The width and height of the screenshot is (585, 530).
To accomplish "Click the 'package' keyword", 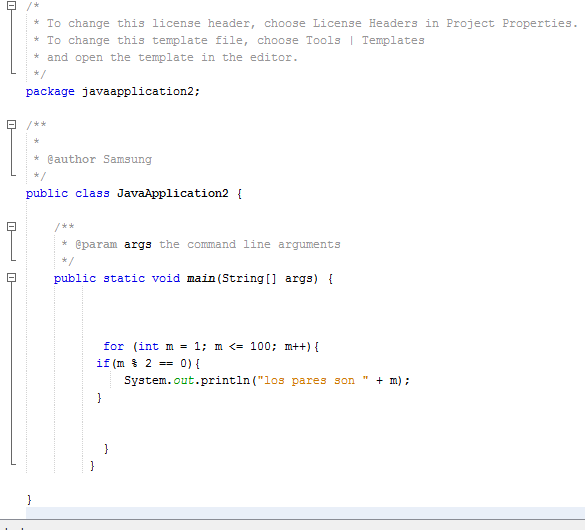I will 50,92.
